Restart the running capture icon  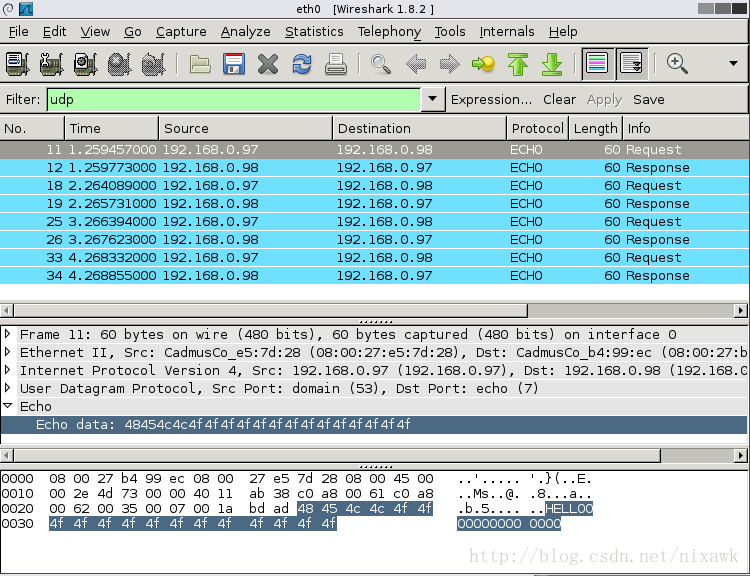pos(154,64)
